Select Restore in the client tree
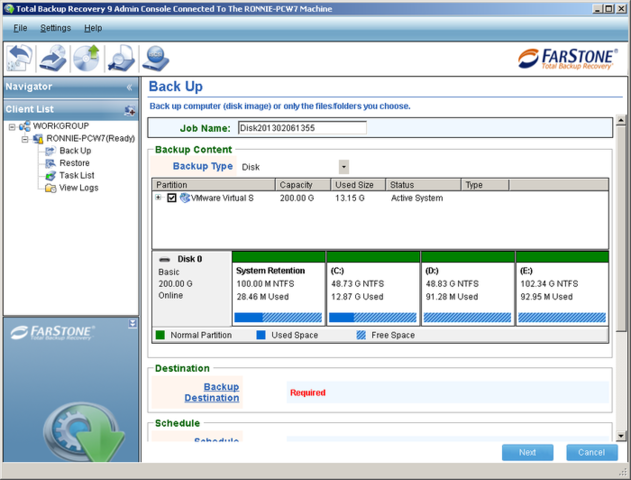Image resolution: width=631 pixels, height=480 pixels. [x=74, y=163]
